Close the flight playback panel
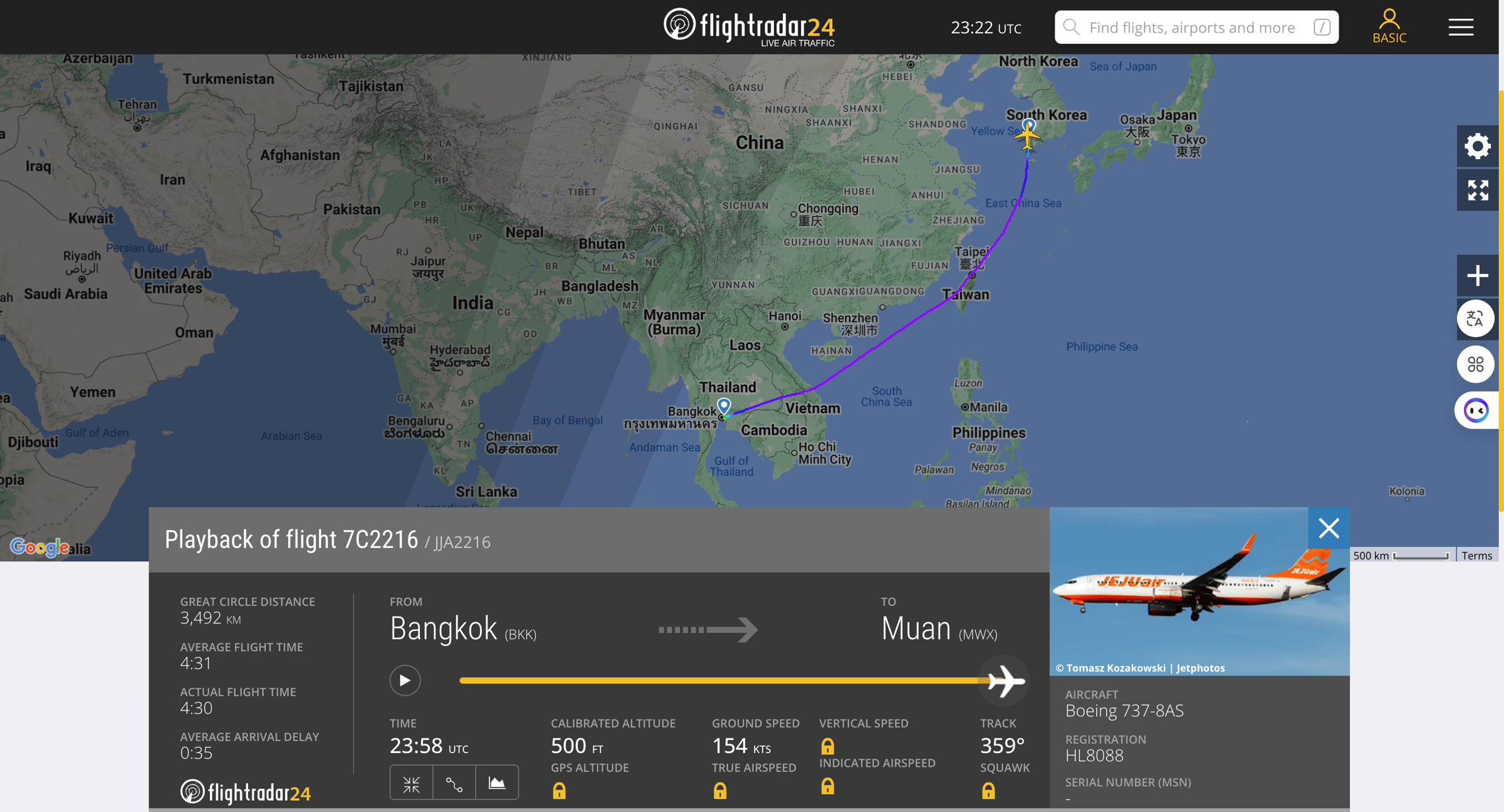The width and height of the screenshot is (1504, 812). click(1329, 528)
